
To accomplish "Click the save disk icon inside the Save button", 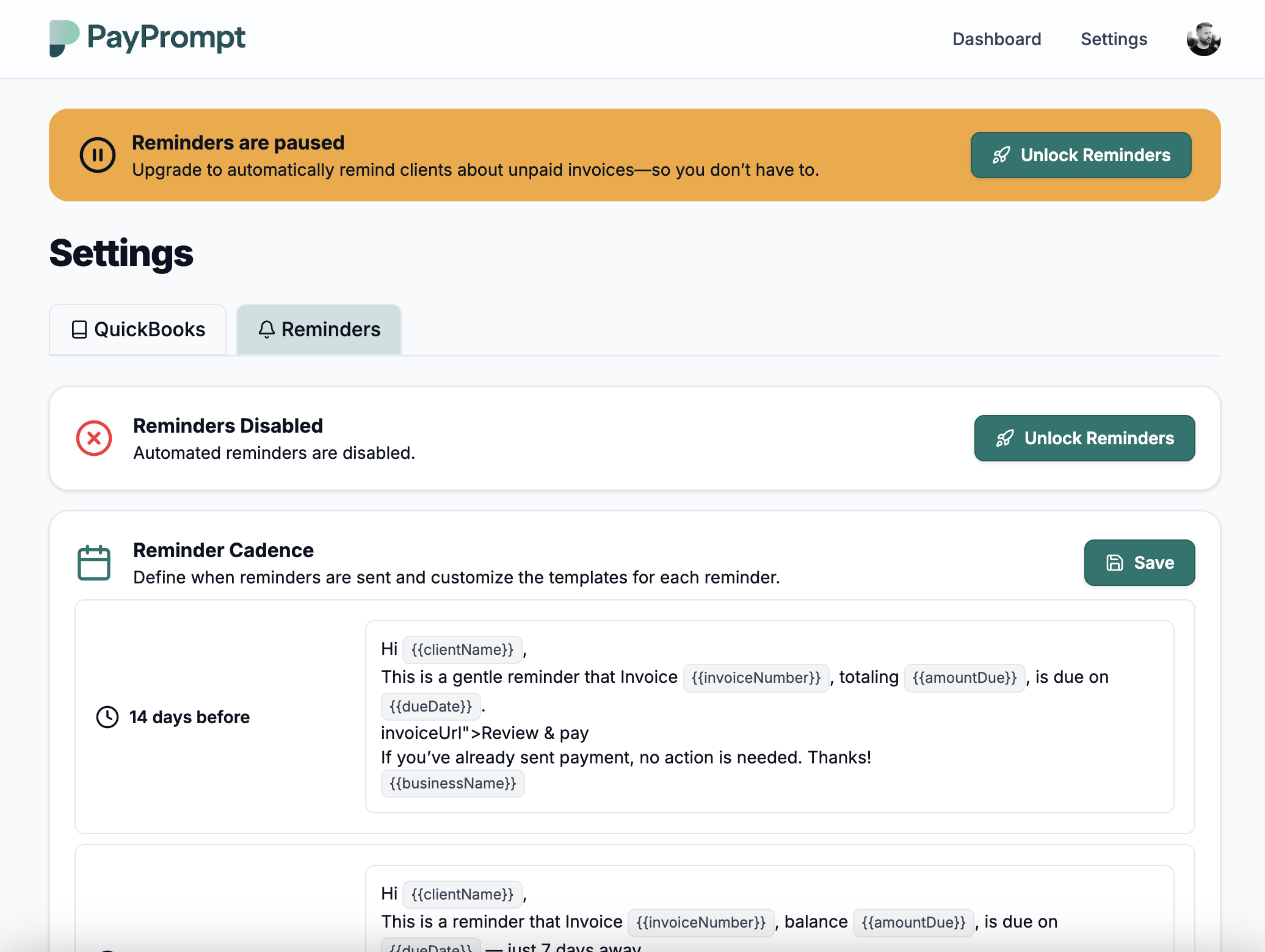I will pos(1116,562).
